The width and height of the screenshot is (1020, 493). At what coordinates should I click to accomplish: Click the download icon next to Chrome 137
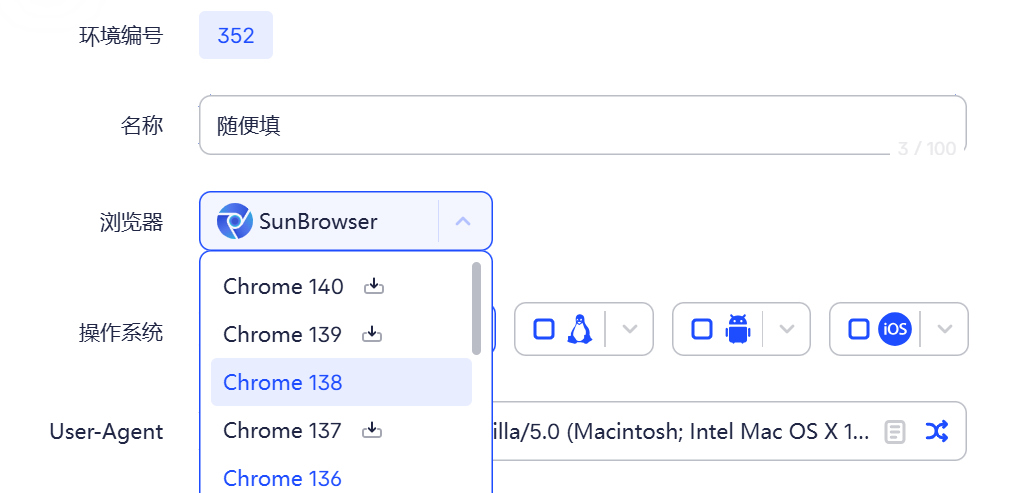coord(372,431)
